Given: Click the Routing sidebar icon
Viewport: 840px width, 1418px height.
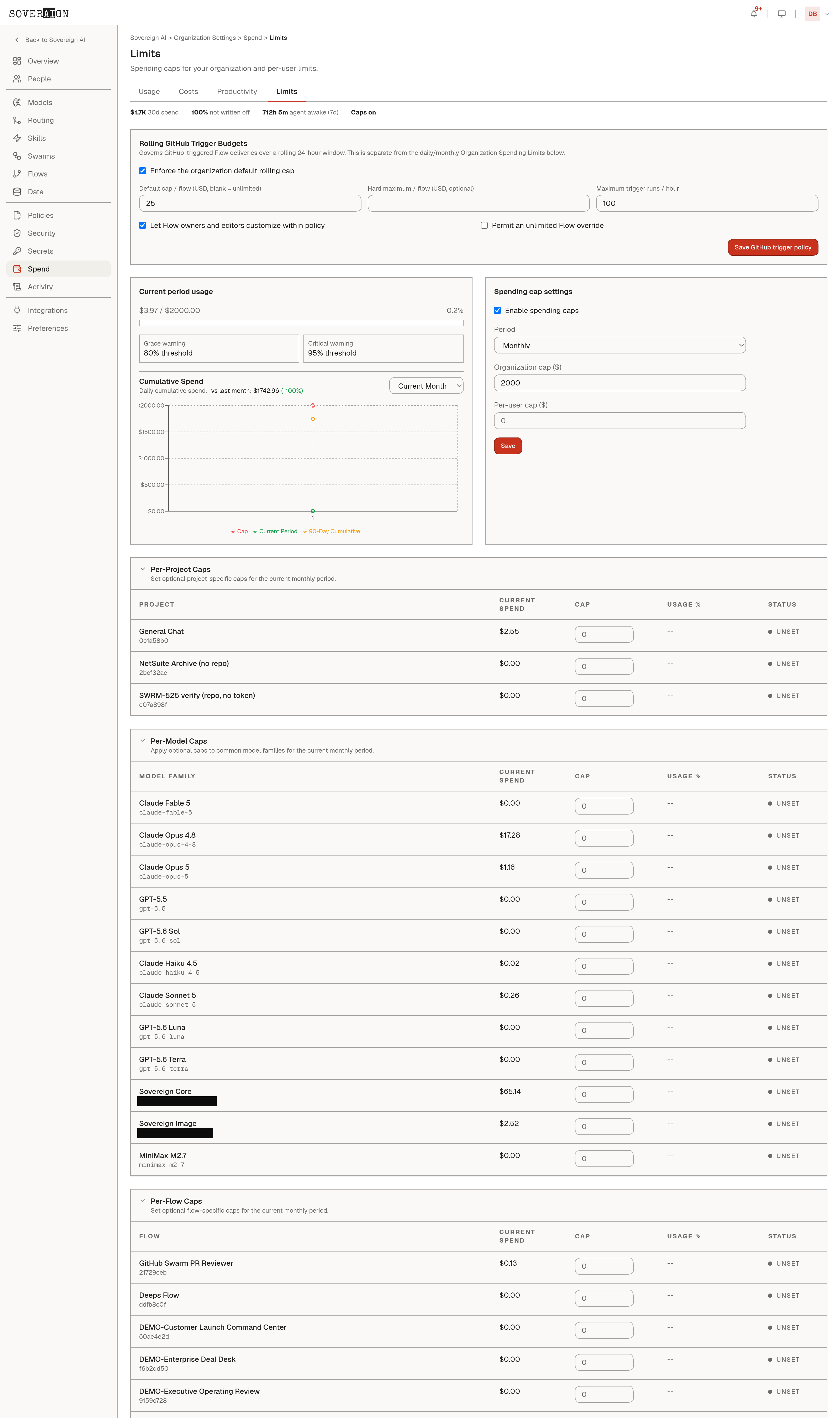Looking at the screenshot, I should point(17,120).
